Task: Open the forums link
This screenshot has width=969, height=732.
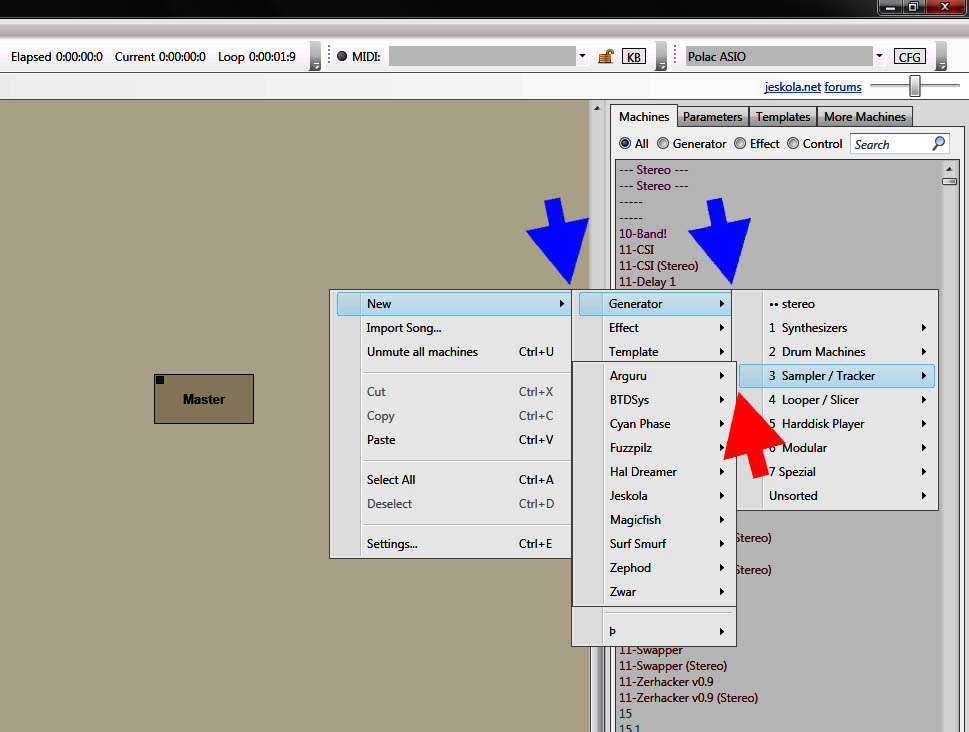Action: coord(843,87)
